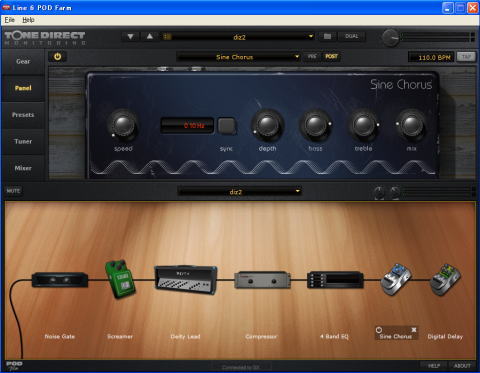Image resolution: width=480 pixels, height=373 pixels.
Task: Open the lower diz2 tone dropdown
Action: [x=240, y=192]
